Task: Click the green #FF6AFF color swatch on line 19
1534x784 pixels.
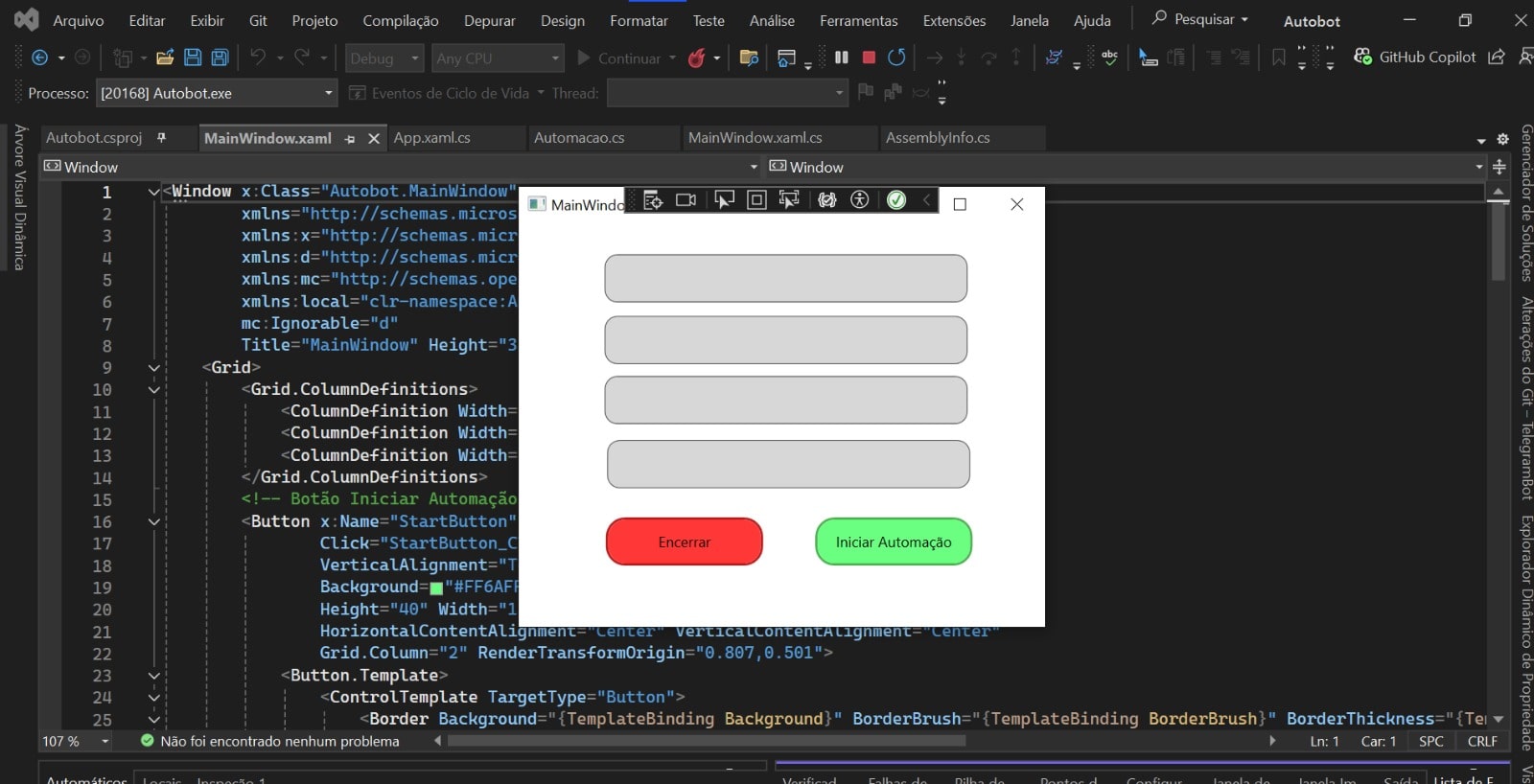Action: [x=436, y=588]
